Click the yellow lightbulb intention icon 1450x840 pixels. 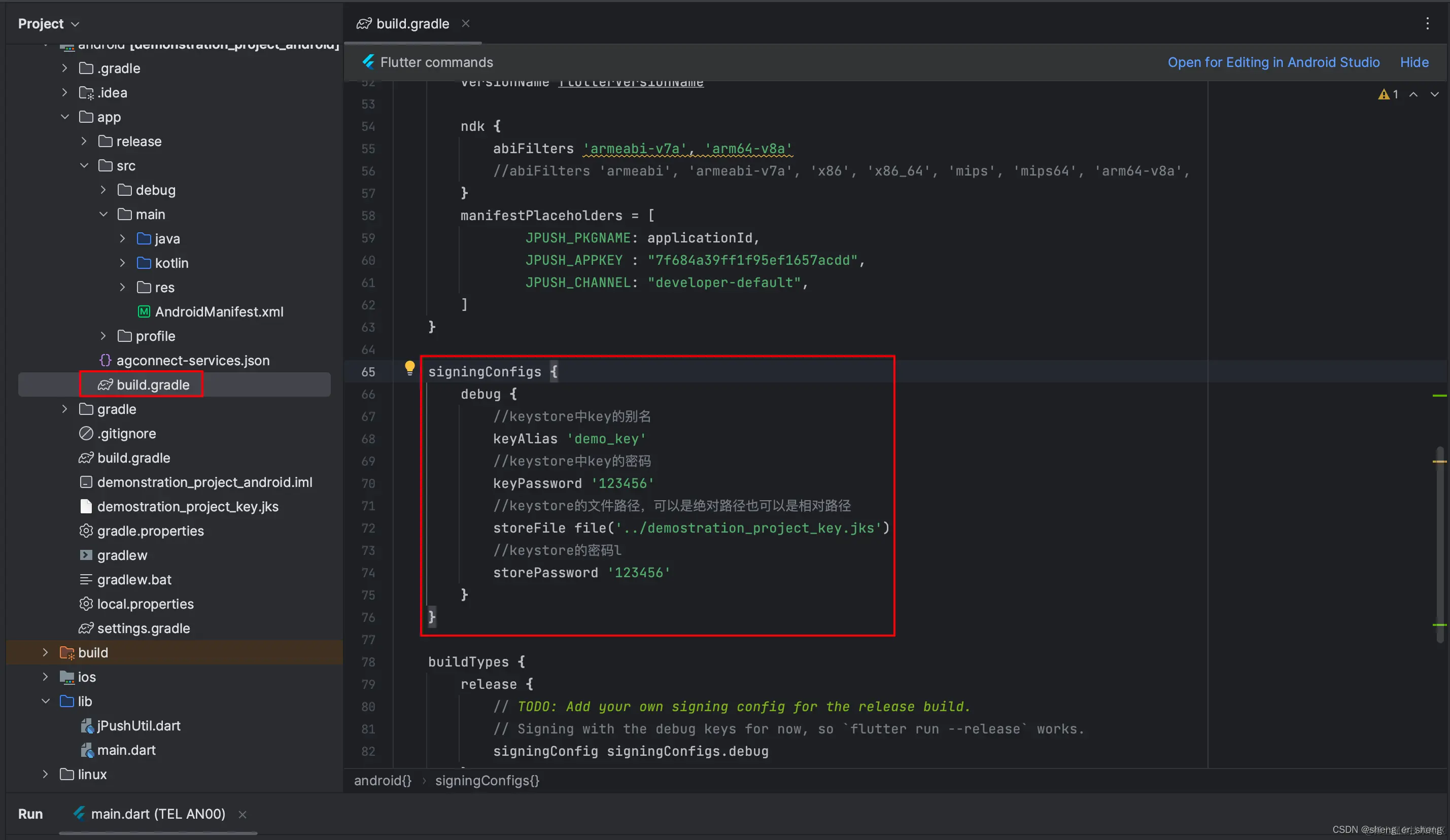[409, 368]
